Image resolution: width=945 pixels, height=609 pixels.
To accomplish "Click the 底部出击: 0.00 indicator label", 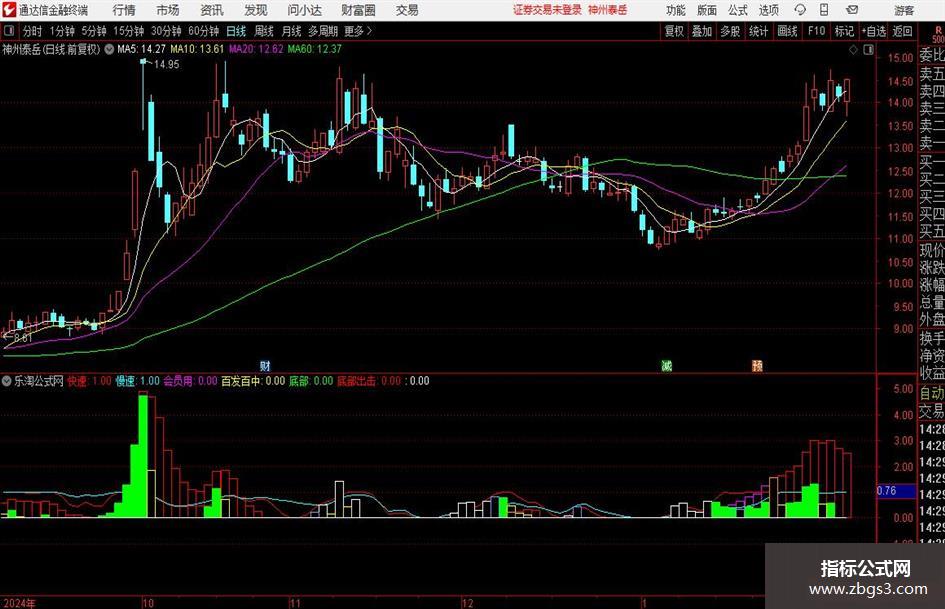I will [369, 381].
